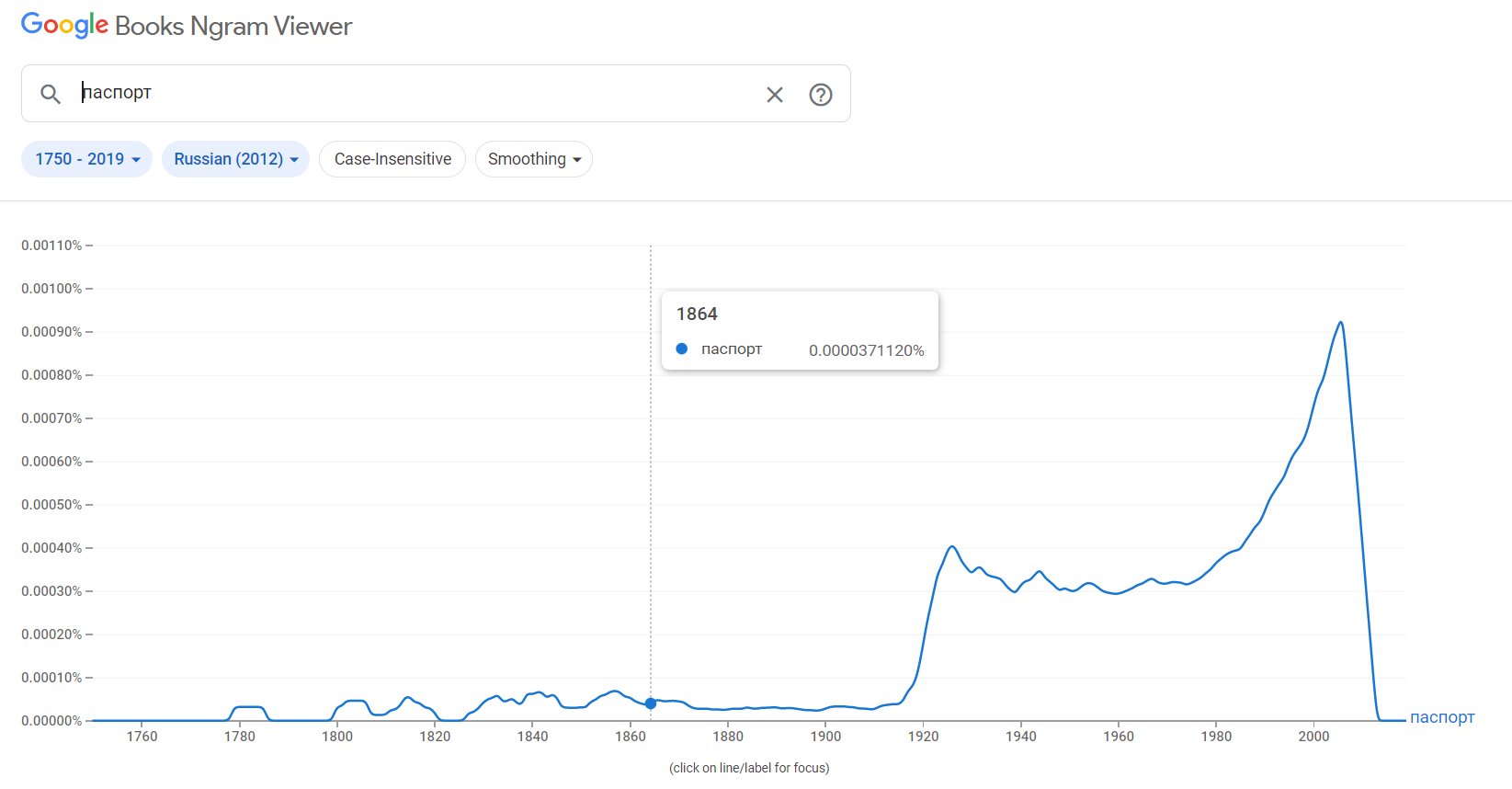The width and height of the screenshot is (1512, 789).
Task: Click the 1864 tooltip header
Action: [697, 314]
